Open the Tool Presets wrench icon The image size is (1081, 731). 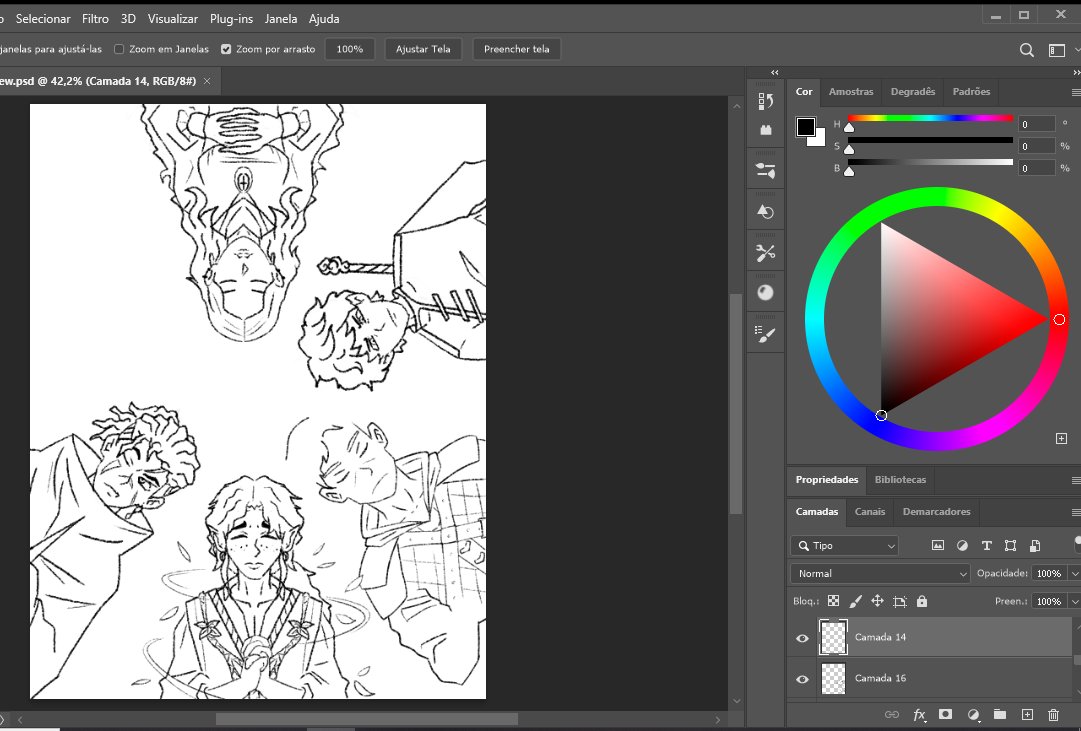click(x=765, y=252)
